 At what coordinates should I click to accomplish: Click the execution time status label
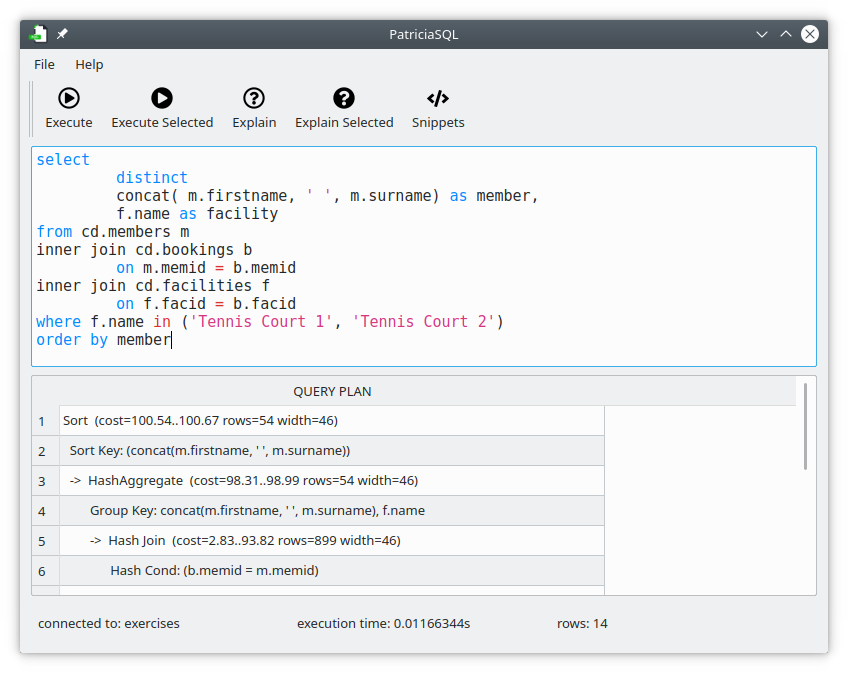[x=383, y=623]
